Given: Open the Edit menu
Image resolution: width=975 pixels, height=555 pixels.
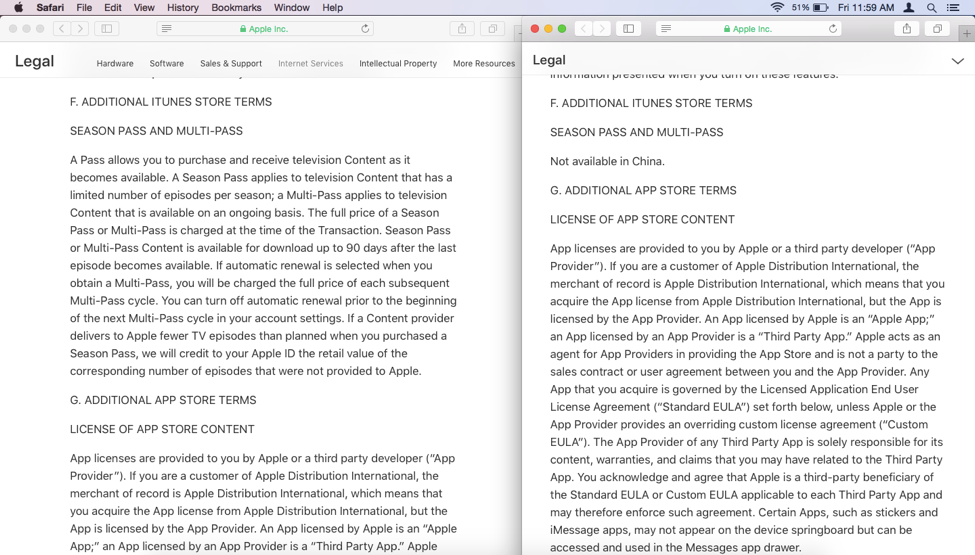Looking at the screenshot, I should coord(113,7).
